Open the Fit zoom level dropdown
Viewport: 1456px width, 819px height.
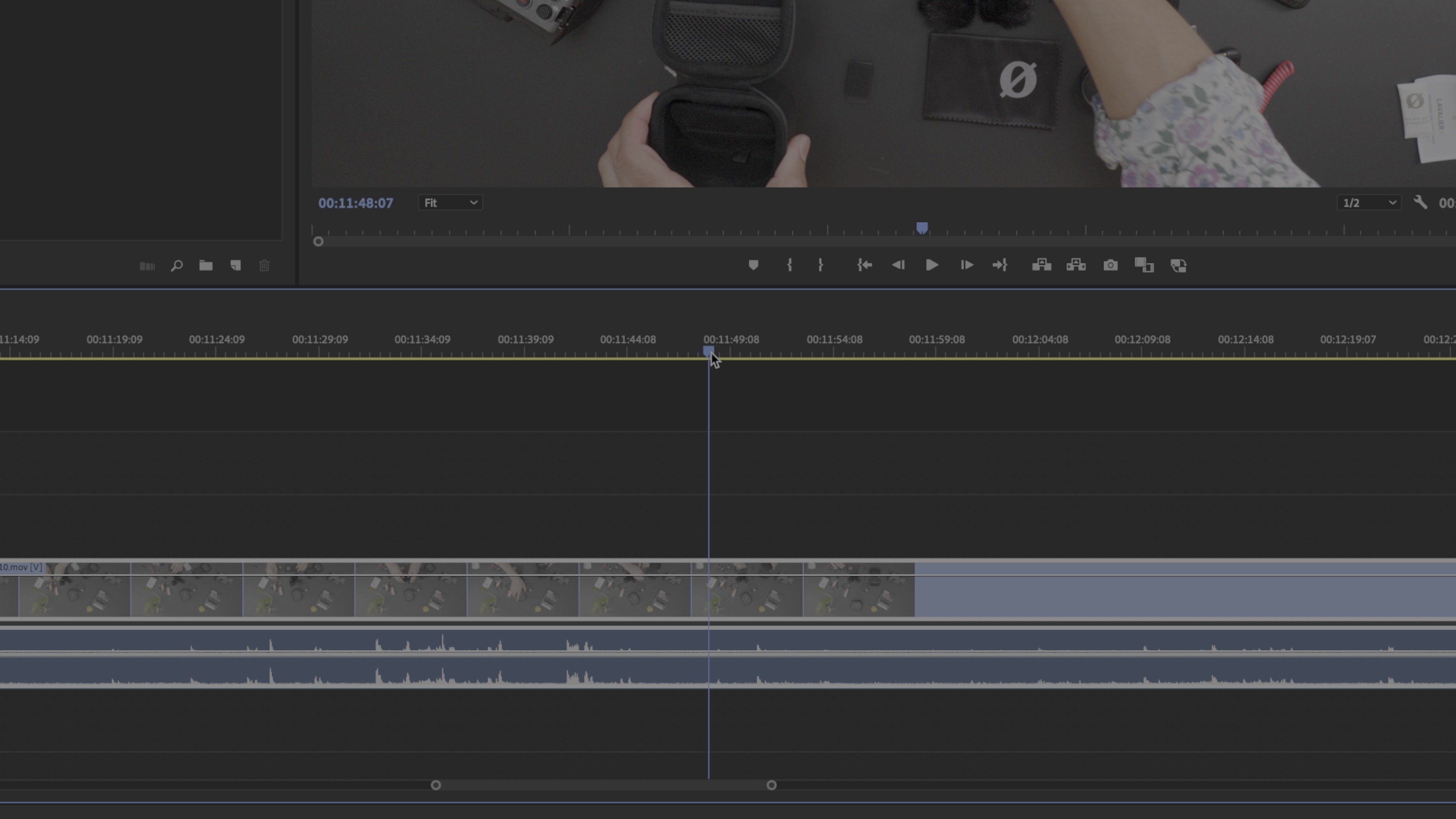click(x=450, y=203)
